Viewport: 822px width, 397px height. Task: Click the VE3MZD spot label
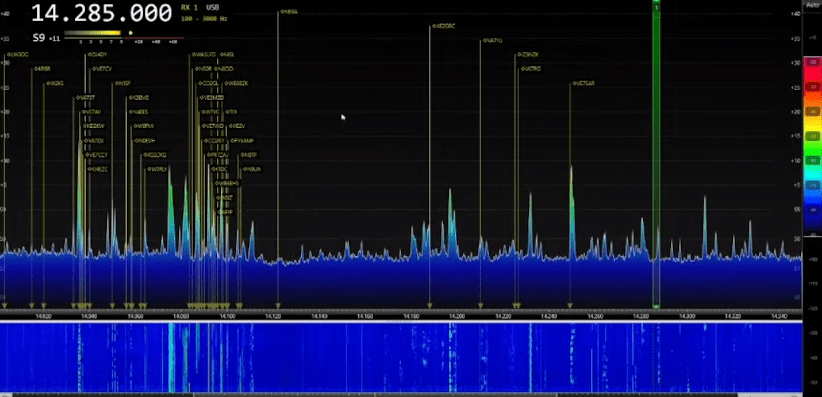212,98
